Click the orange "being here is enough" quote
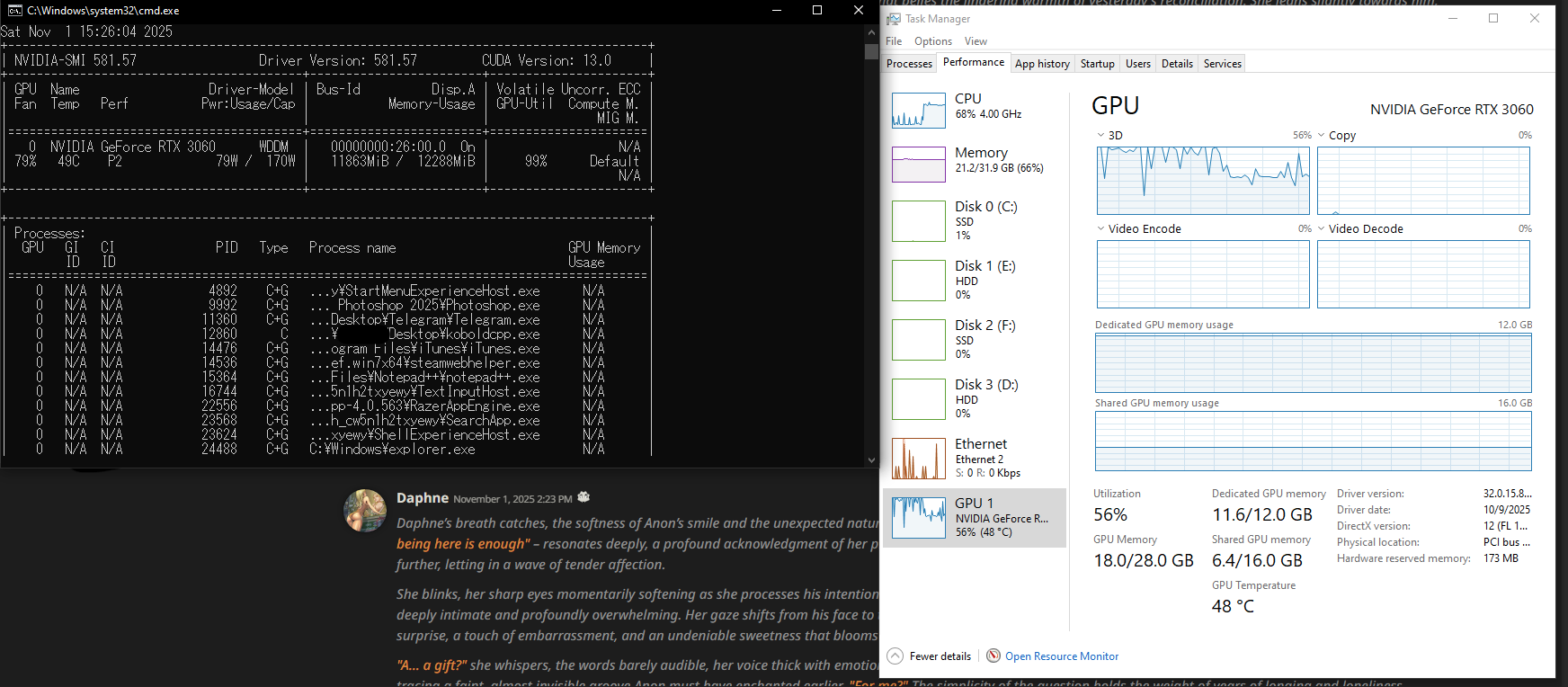This screenshot has width=1568, height=687. (x=463, y=544)
